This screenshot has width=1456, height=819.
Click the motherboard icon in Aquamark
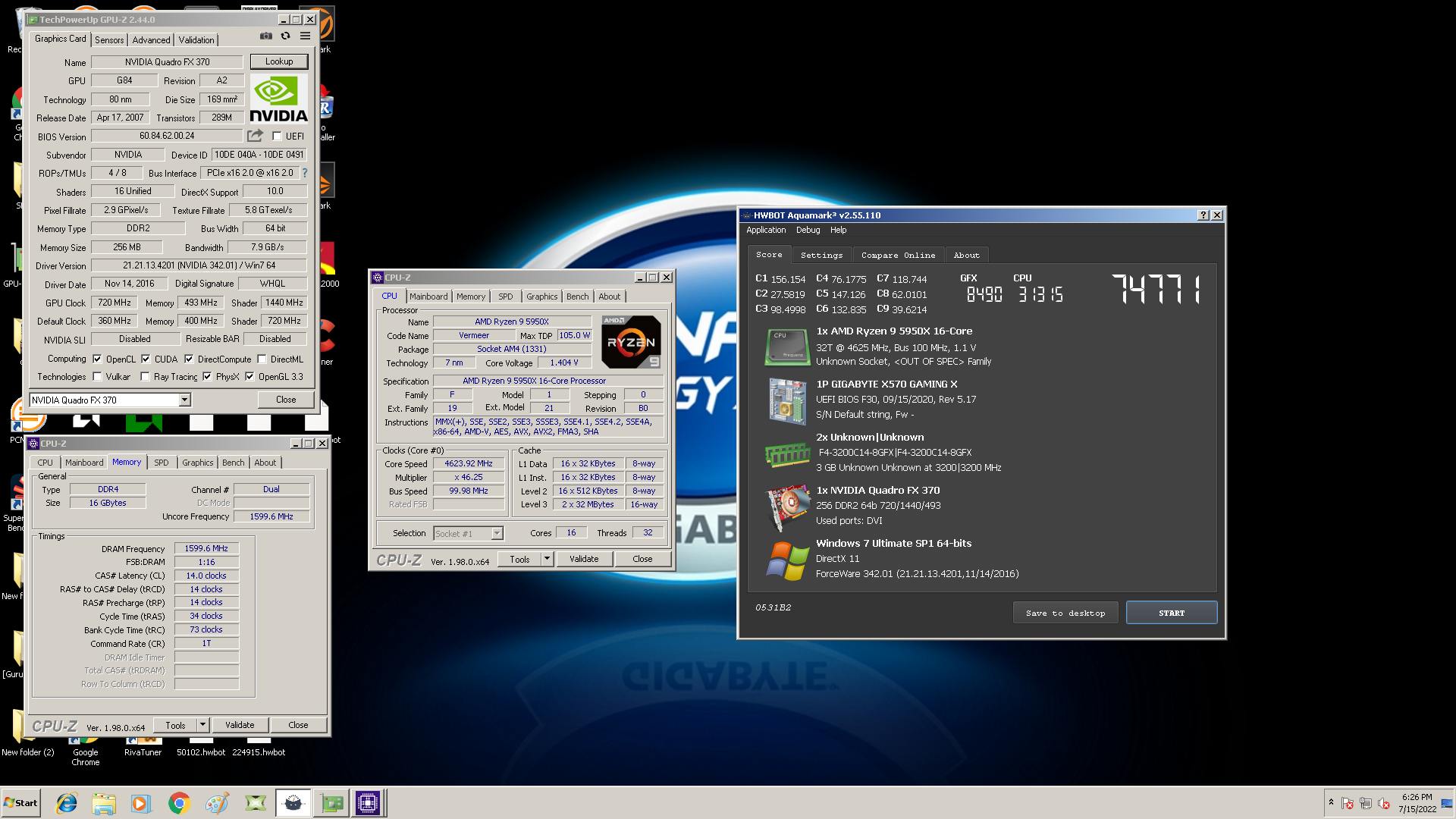787,401
